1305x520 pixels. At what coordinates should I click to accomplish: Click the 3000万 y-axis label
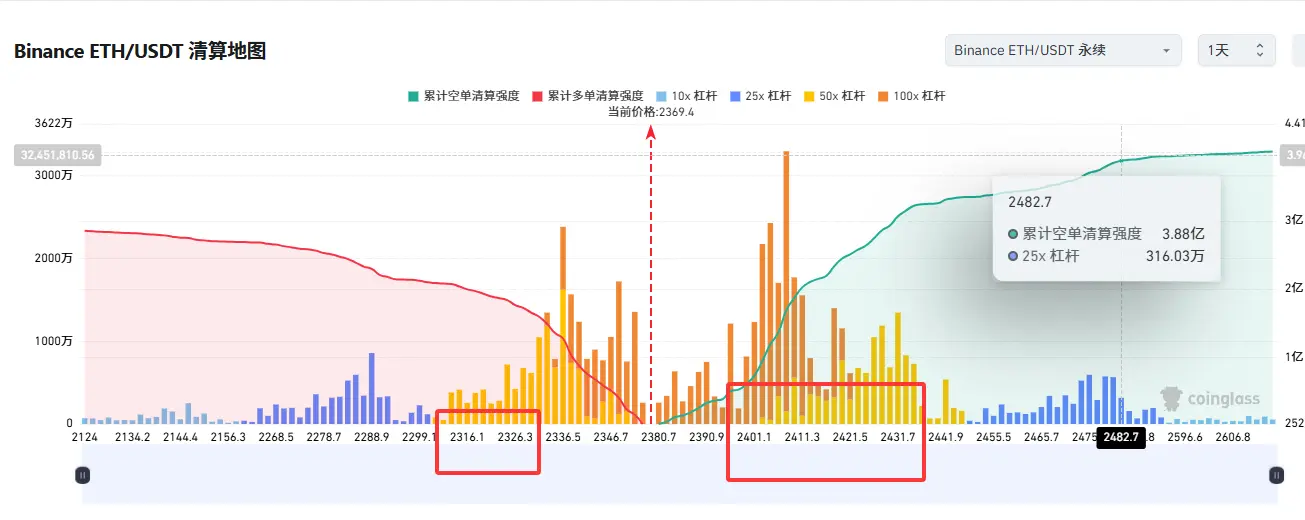click(x=52, y=175)
